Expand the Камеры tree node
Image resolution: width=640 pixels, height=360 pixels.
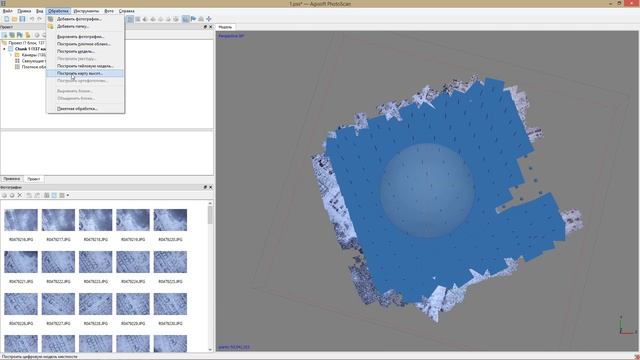tap(11, 55)
